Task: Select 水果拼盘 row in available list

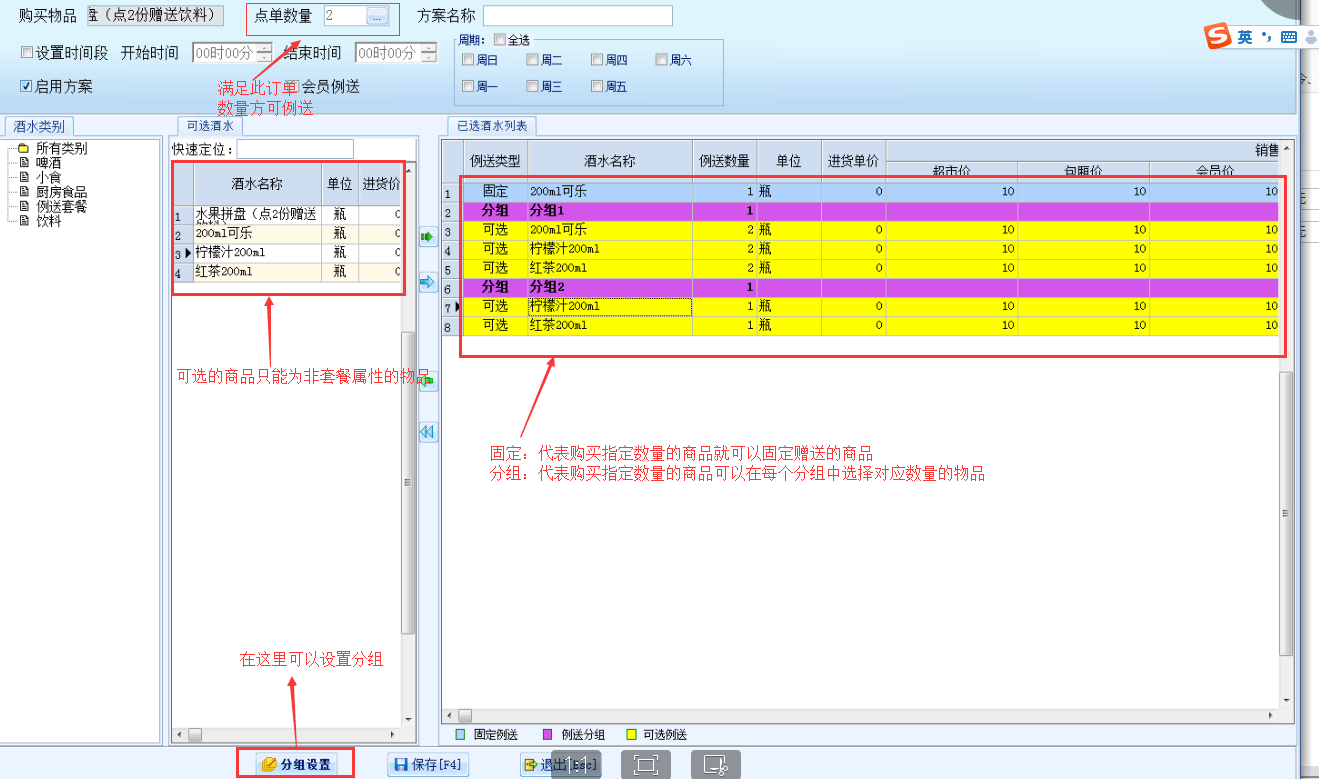Action: coord(289,214)
